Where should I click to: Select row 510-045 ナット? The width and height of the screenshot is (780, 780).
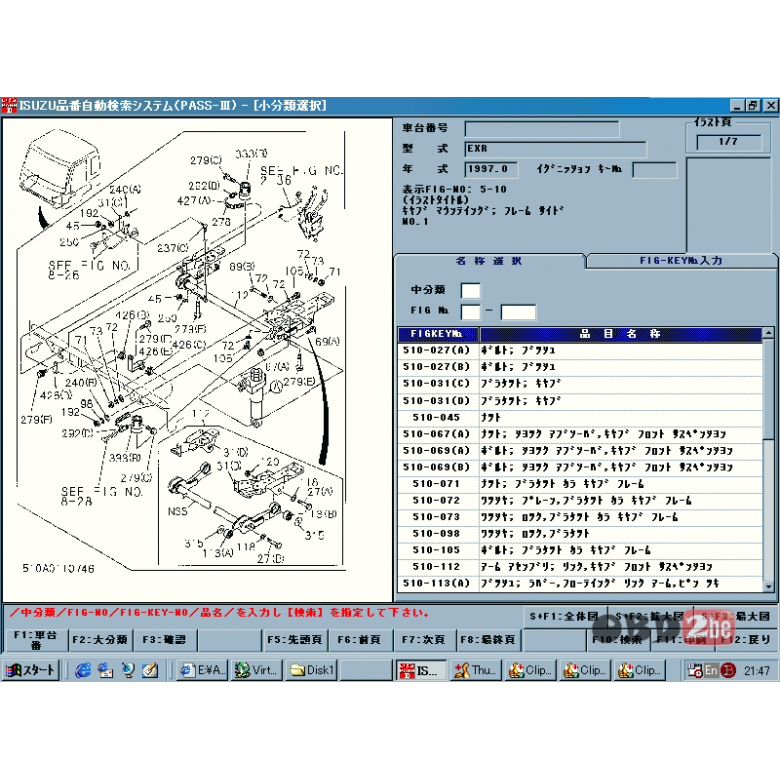580,418
